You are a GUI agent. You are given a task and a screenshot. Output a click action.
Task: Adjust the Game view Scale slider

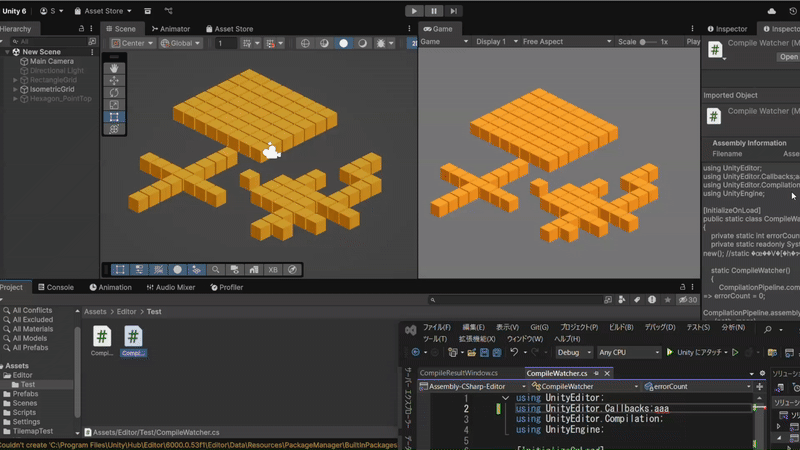(x=648, y=42)
